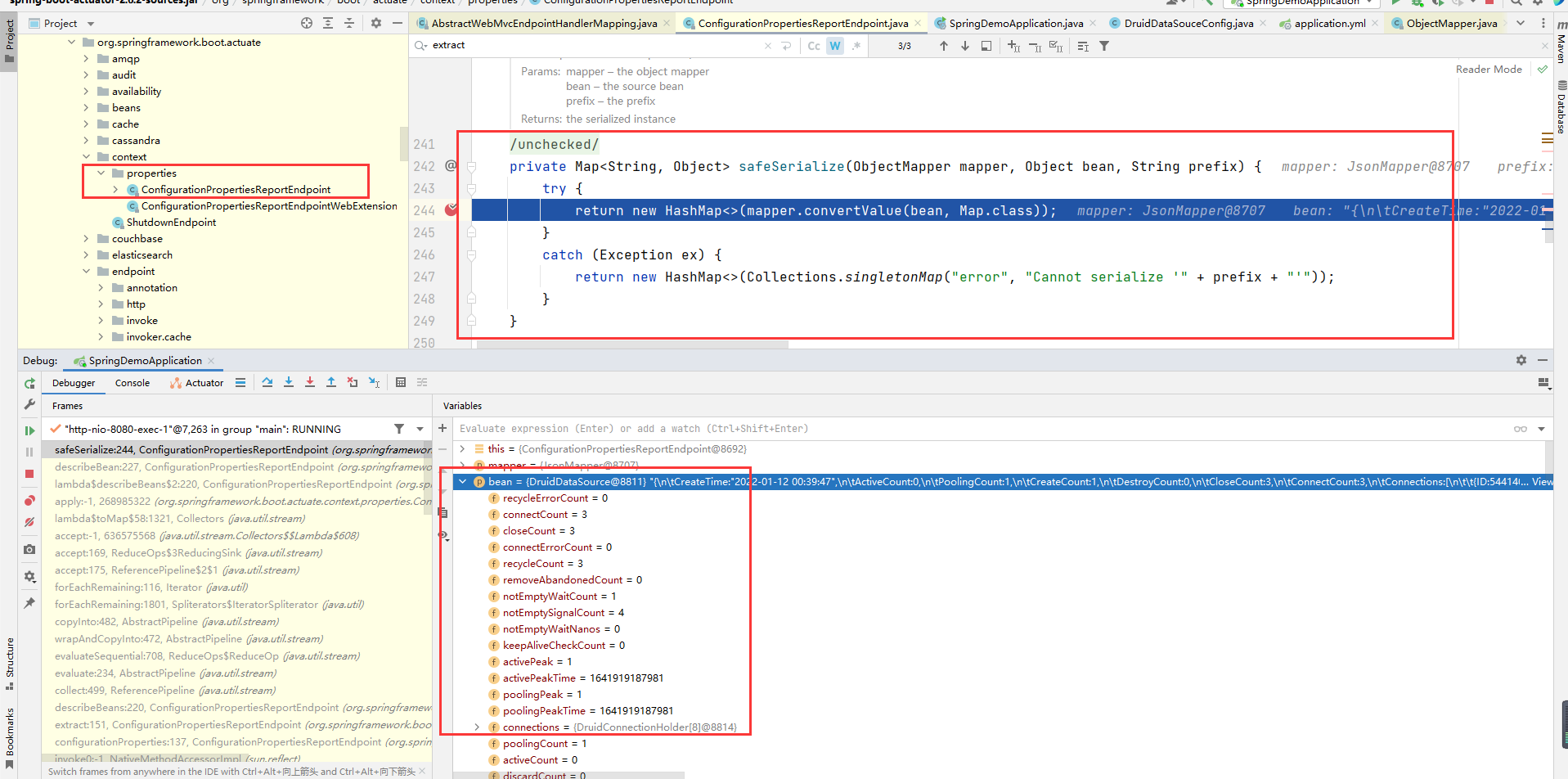Open the SpringDemoApplication.java editor tab

click(x=1016, y=24)
